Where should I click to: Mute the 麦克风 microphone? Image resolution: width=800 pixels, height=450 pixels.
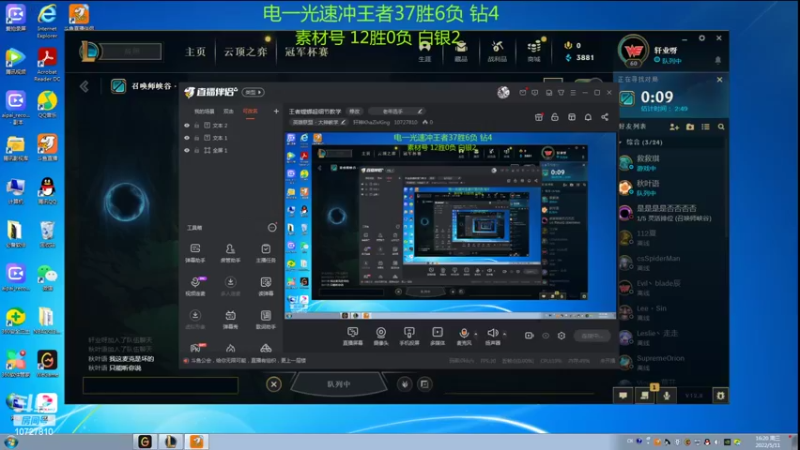pos(464,336)
